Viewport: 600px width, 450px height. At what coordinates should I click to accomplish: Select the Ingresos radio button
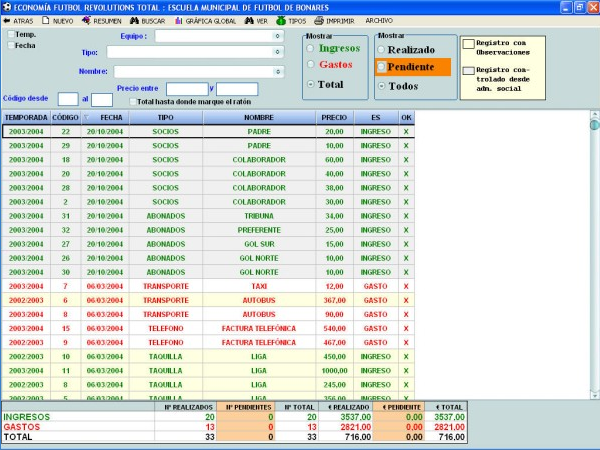coord(311,48)
